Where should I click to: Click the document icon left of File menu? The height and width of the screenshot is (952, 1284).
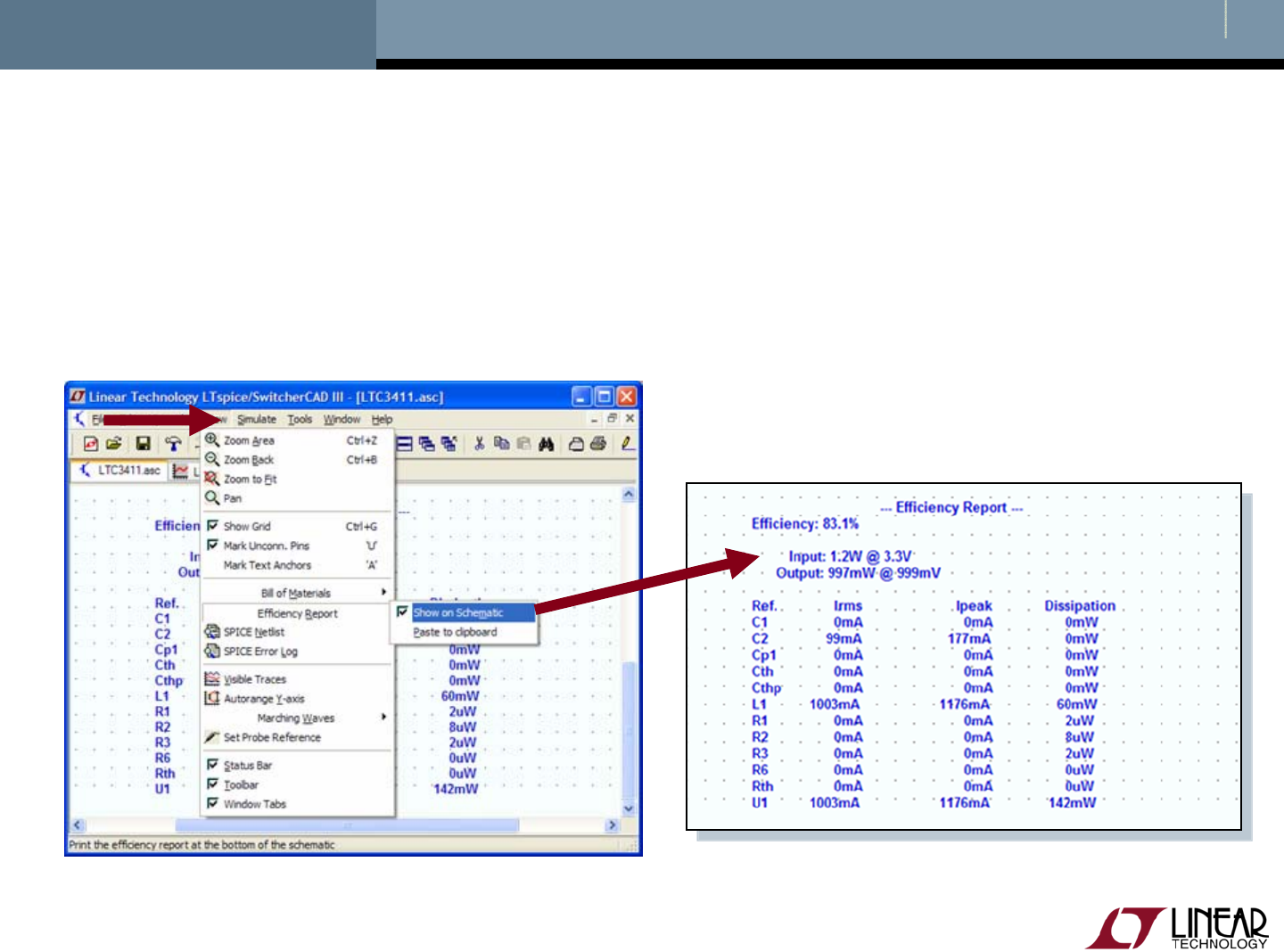click(79, 419)
